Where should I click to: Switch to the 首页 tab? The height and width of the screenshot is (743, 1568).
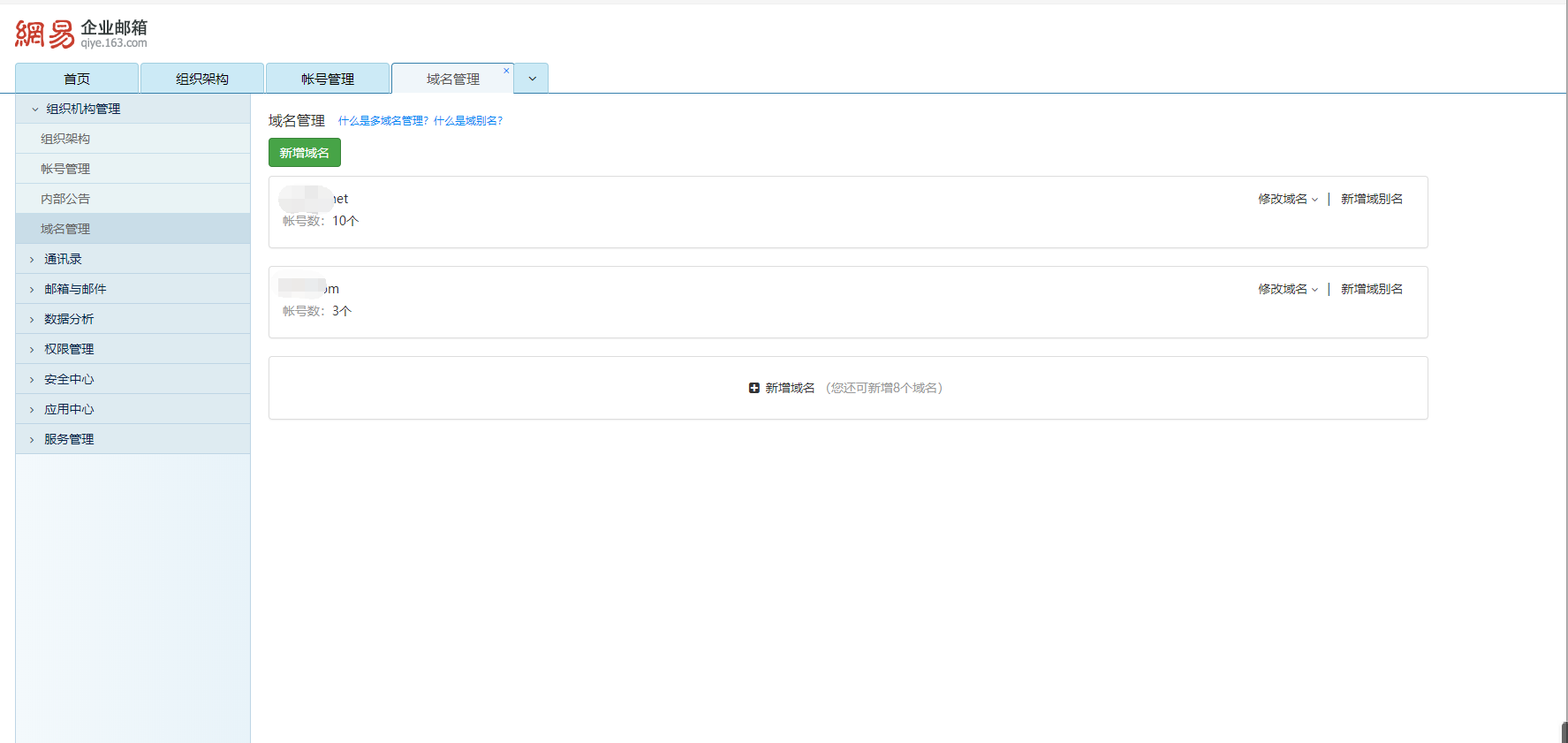77,79
